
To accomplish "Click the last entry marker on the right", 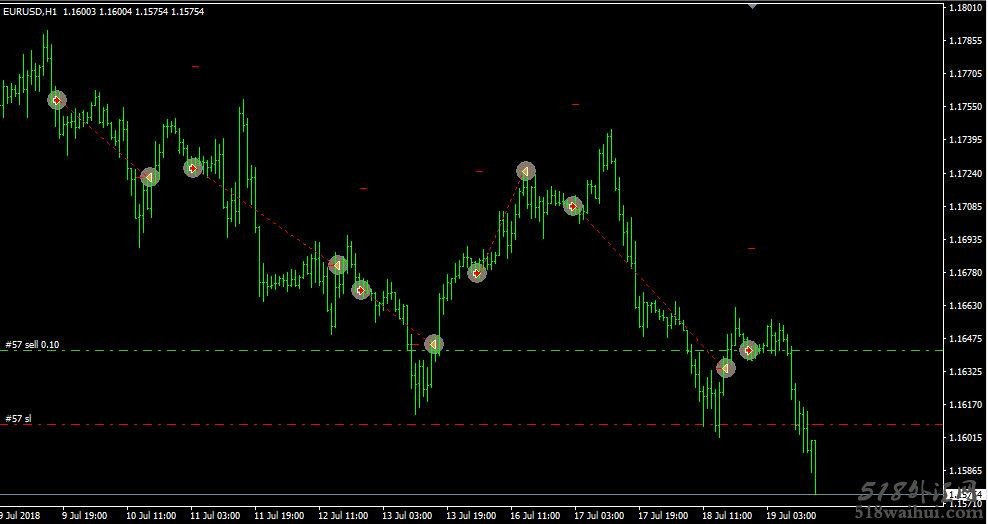I will (x=748, y=350).
